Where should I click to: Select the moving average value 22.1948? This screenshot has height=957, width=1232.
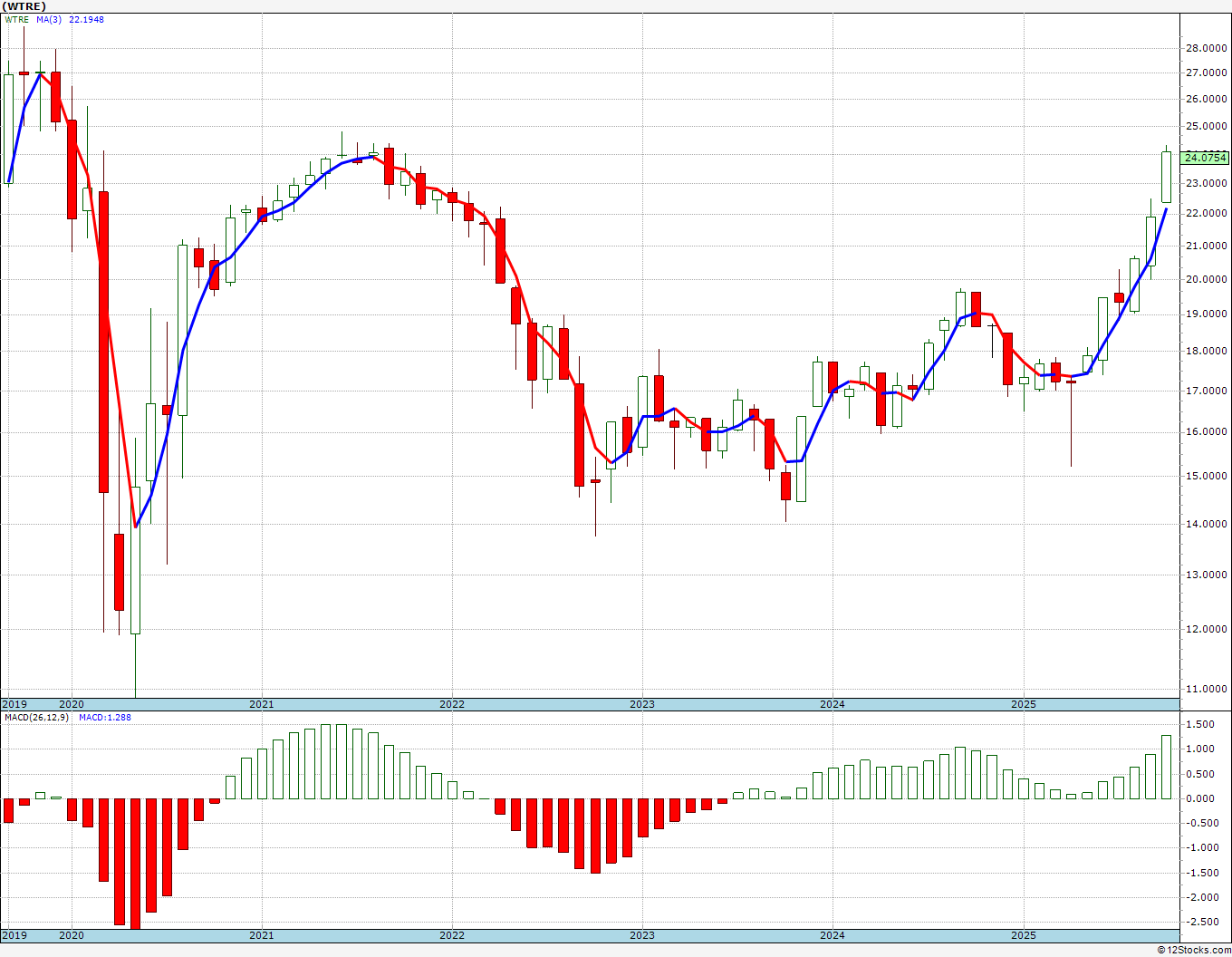[x=86, y=20]
